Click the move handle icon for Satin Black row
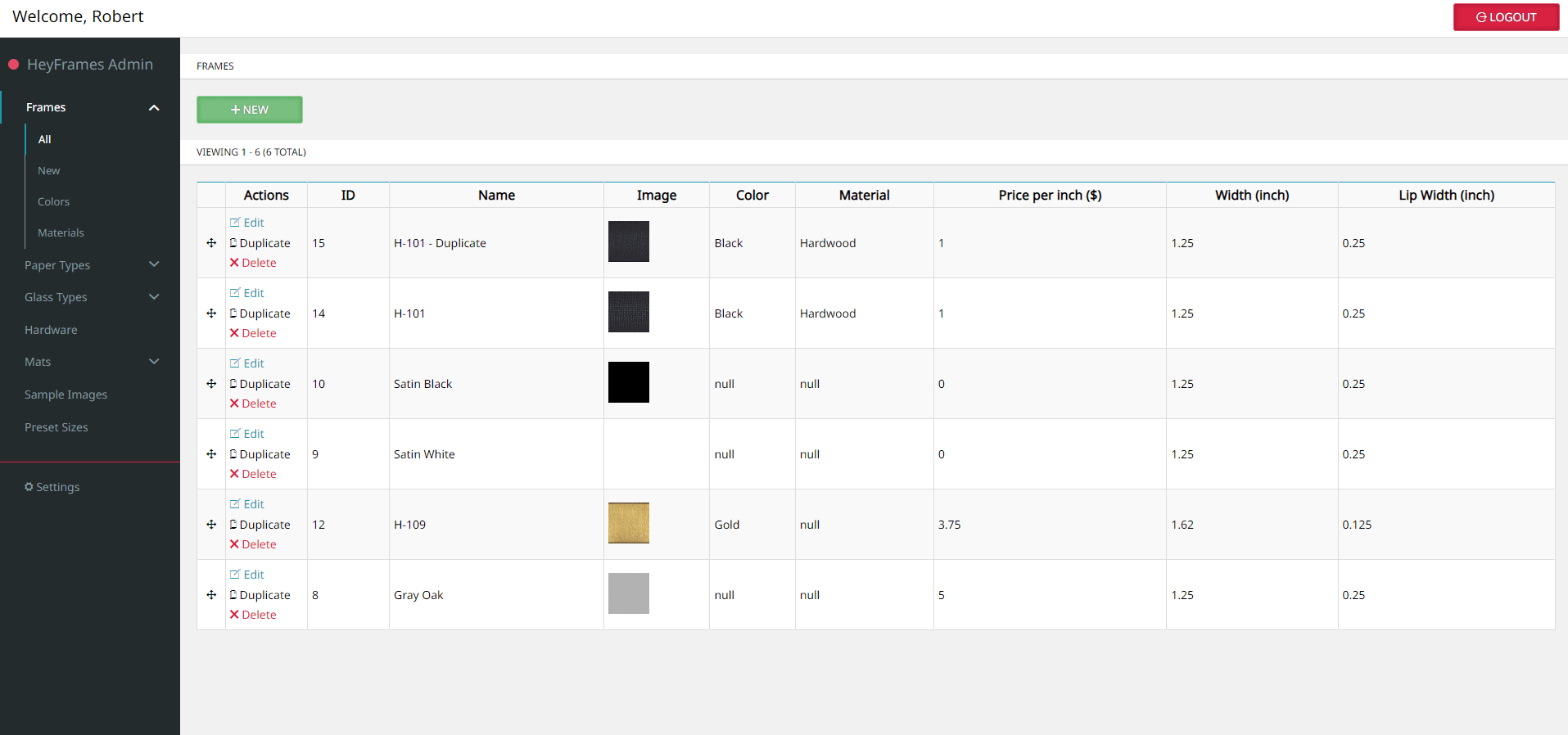 (x=211, y=384)
